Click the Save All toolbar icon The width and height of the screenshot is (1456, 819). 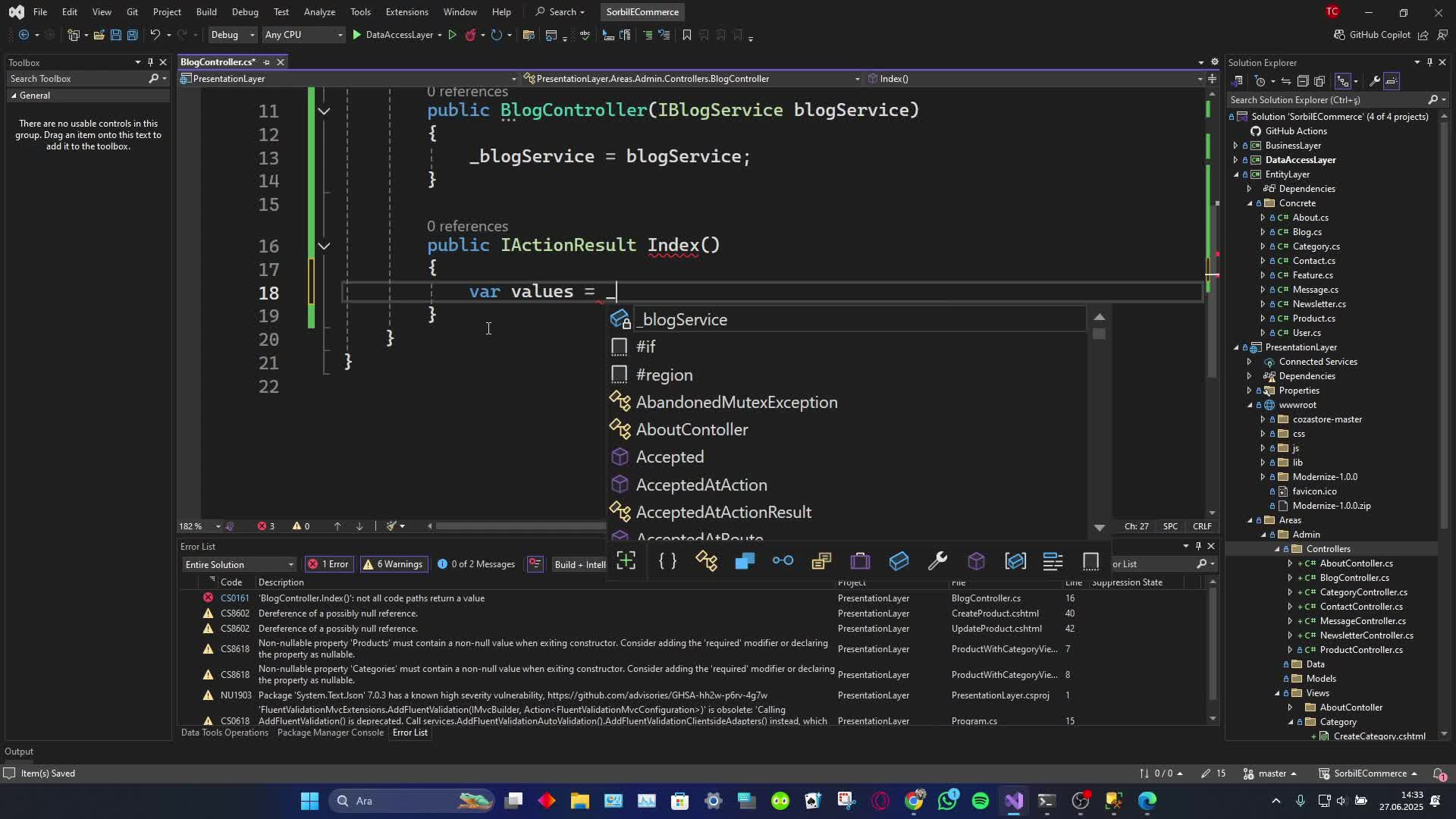coord(132,35)
